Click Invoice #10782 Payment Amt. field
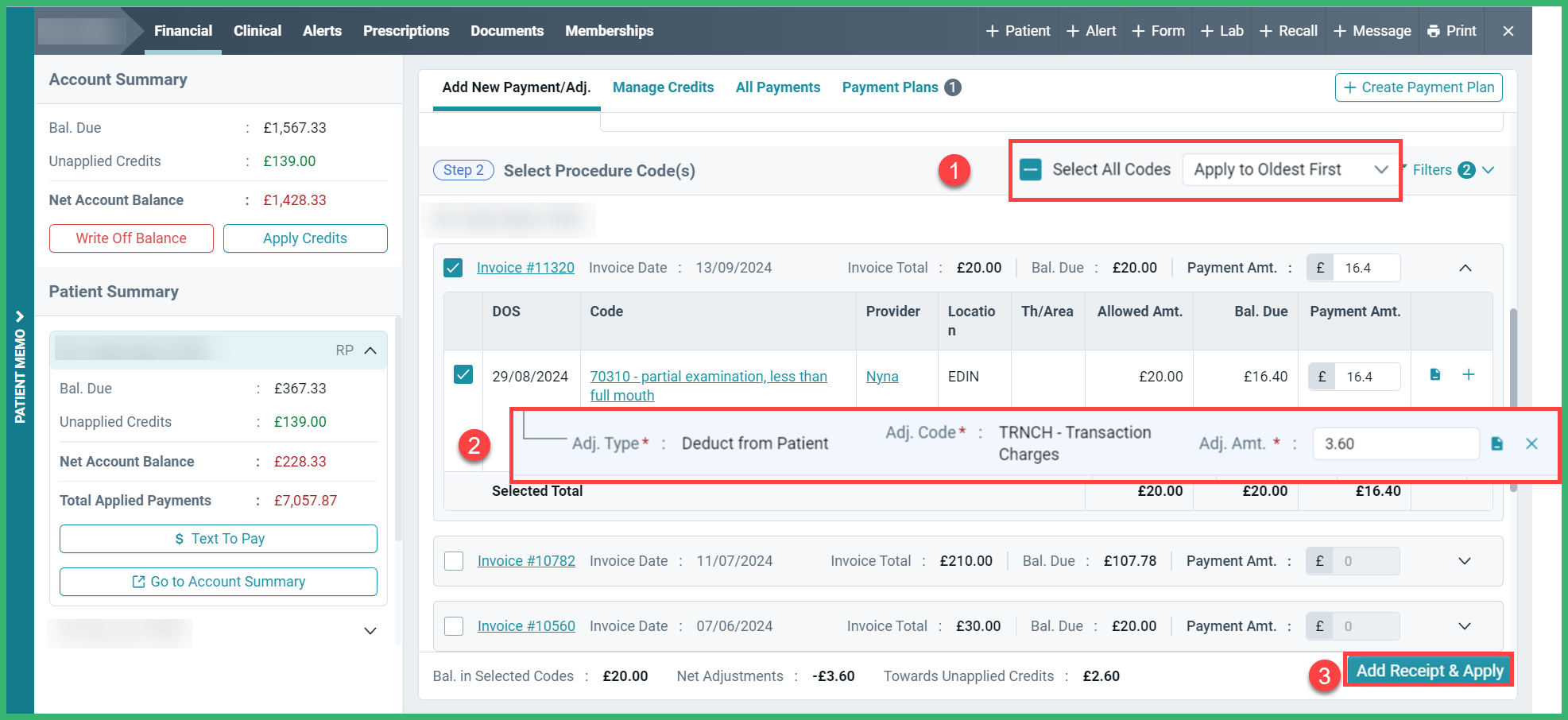 tap(1366, 561)
